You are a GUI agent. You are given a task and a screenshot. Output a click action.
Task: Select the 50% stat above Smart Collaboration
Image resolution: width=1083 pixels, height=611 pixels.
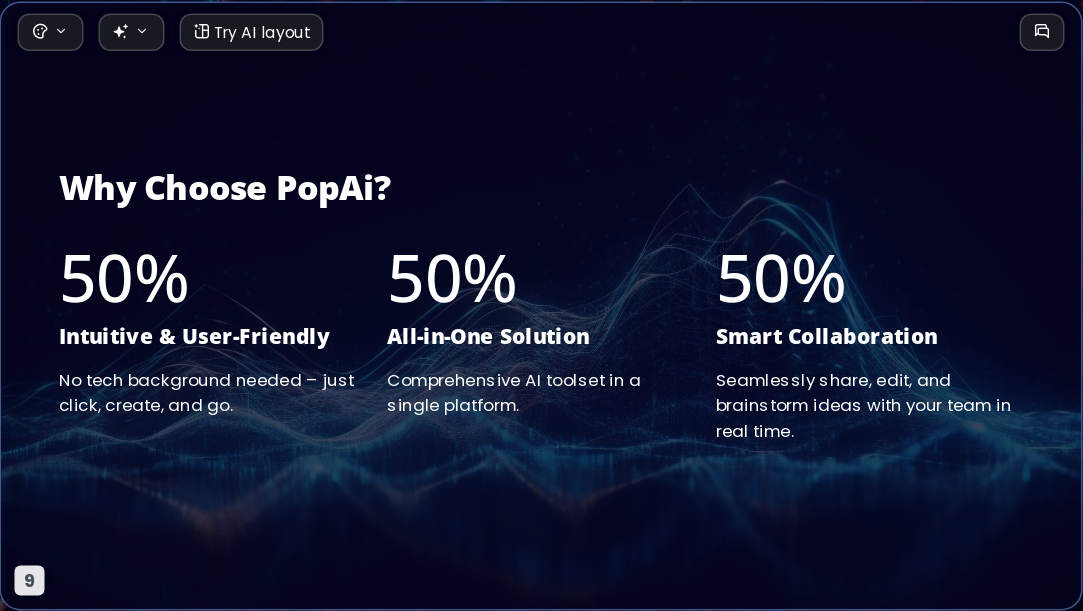tap(781, 279)
